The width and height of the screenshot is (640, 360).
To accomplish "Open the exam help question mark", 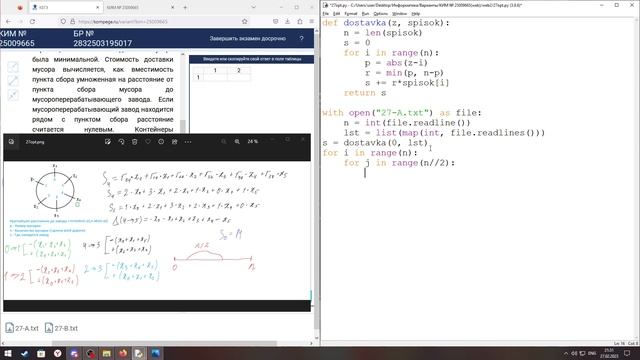I will [302, 38].
